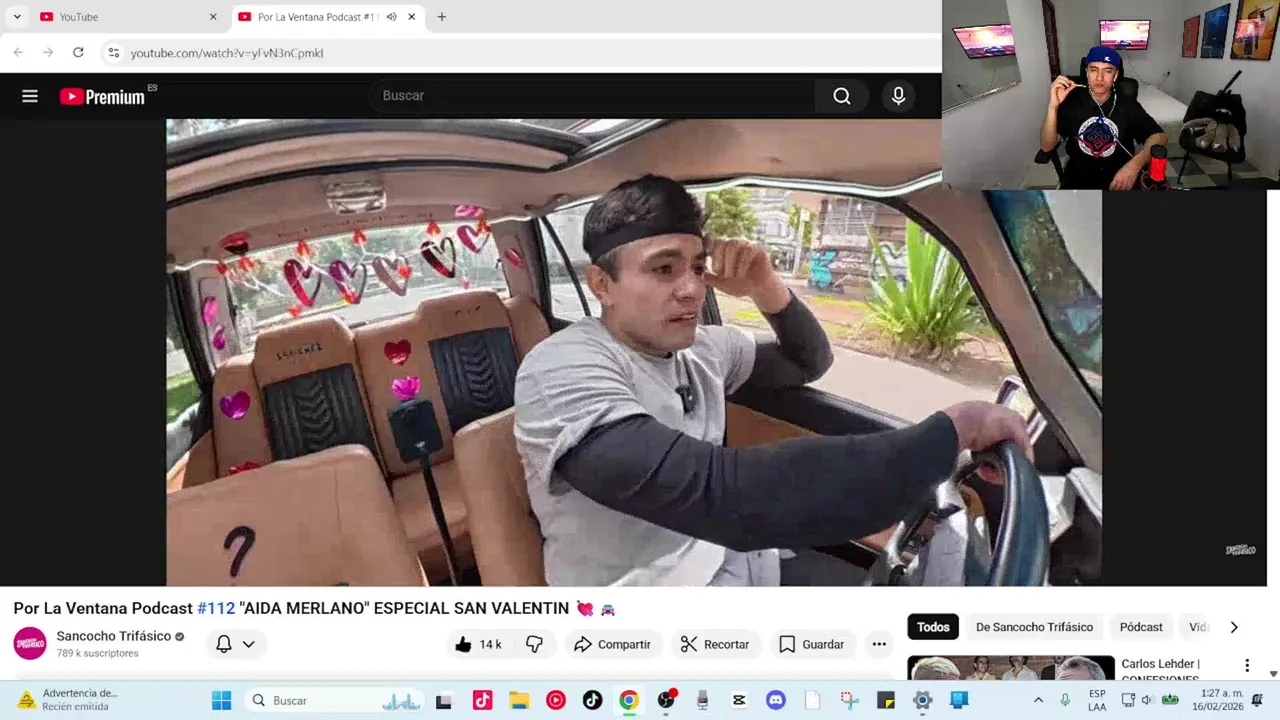The width and height of the screenshot is (1280, 720).
Task: Click the Recortar clip button
Action: 714,644
